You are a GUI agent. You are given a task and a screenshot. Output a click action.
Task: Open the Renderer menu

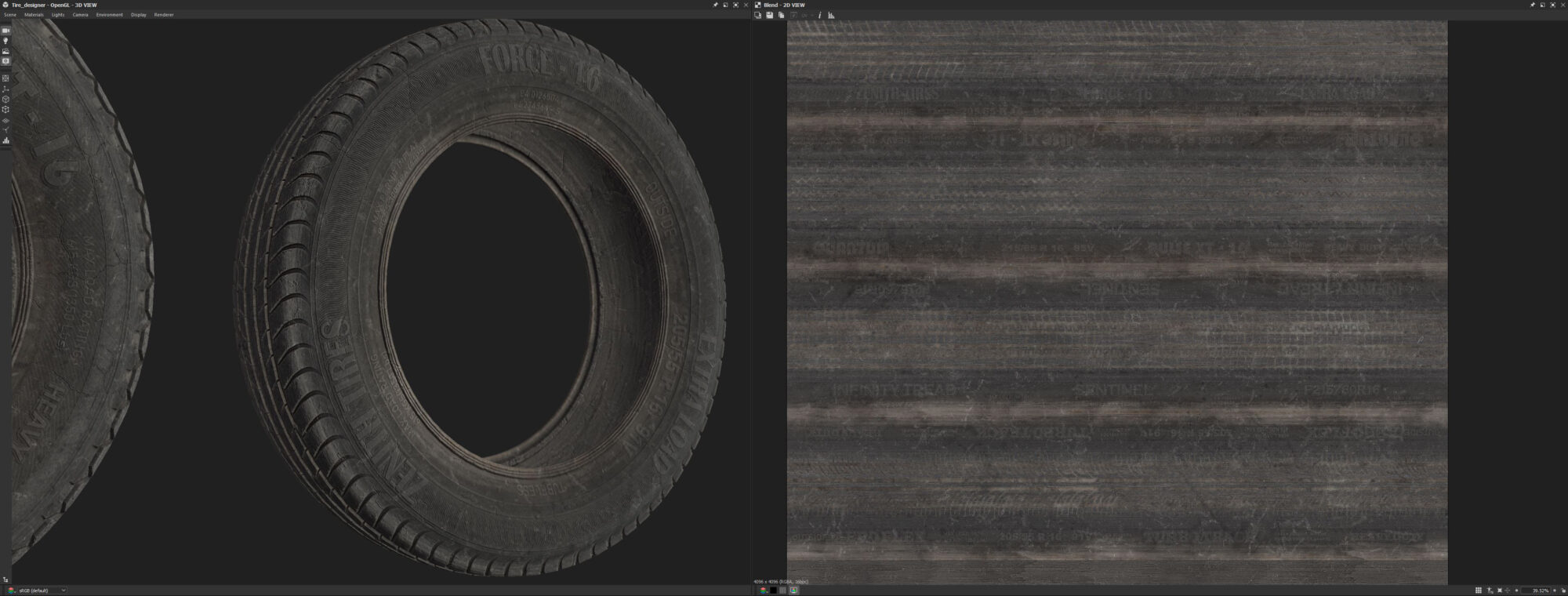(164, 15)
